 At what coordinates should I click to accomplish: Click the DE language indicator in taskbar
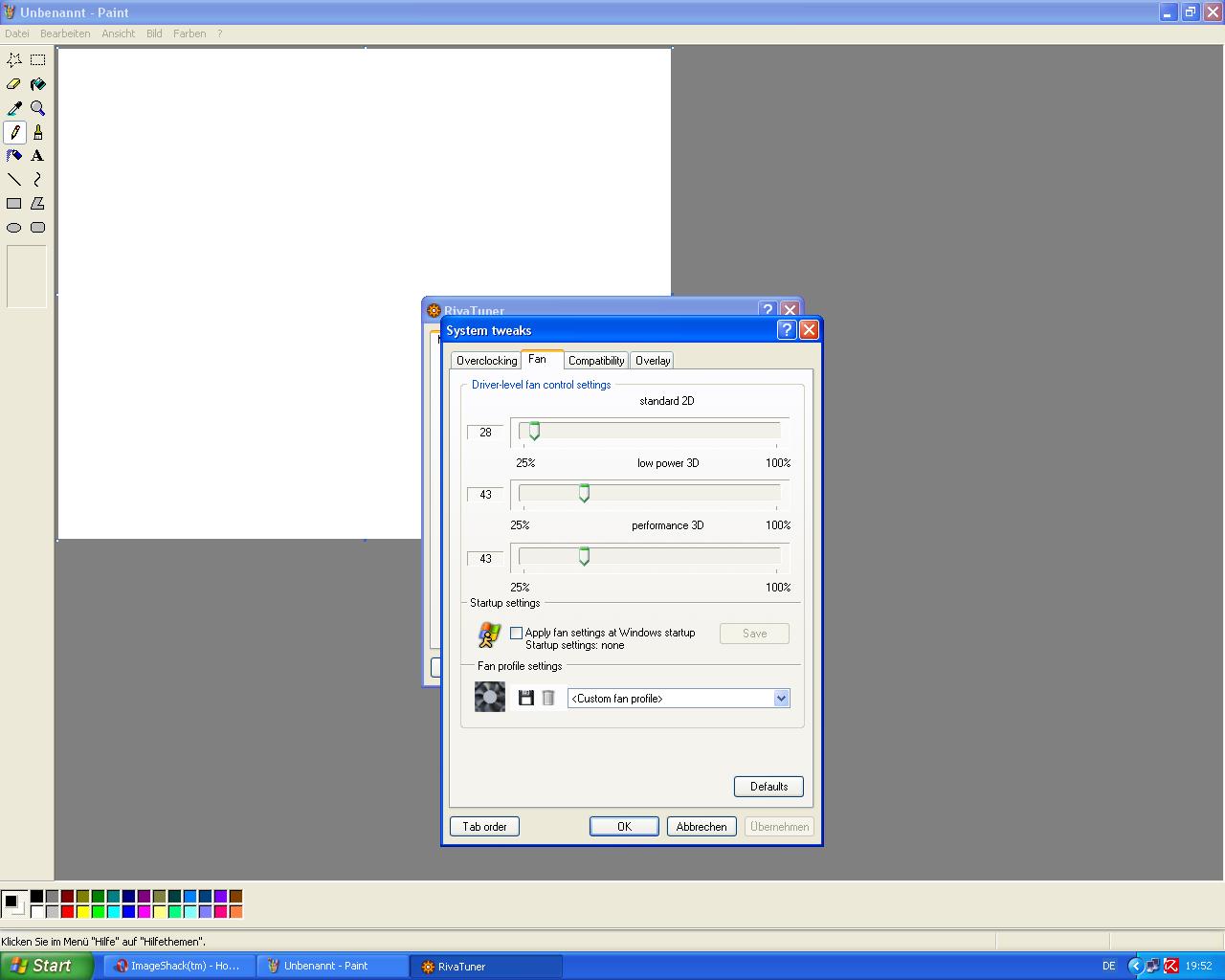[1109, 966]
